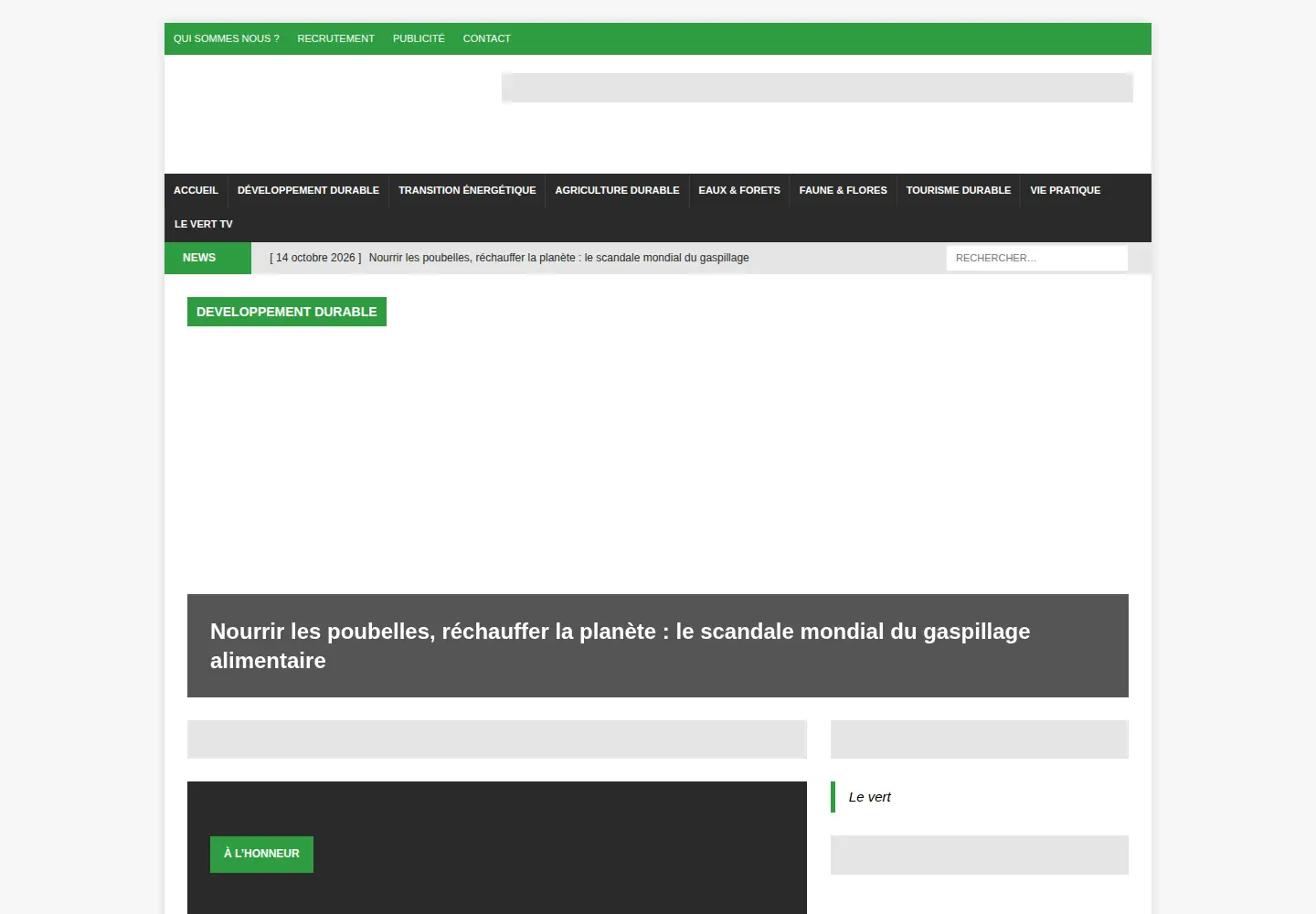The width and height of the screenshot is (1316, 914).
Task: Open Eaux & Forets menu item
Action: [x=739, y=190]
